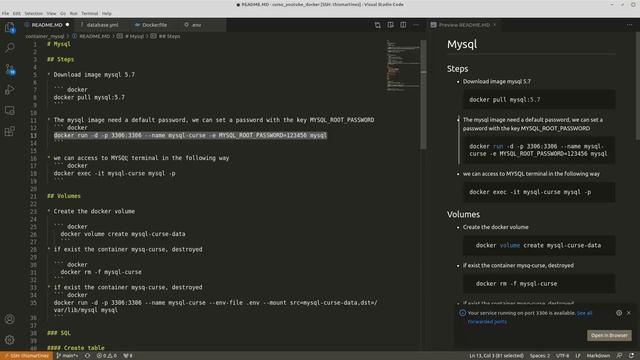The image size is (640, 360).
Task: Open the Explorer view in activity bar
Action: [10, 28]
